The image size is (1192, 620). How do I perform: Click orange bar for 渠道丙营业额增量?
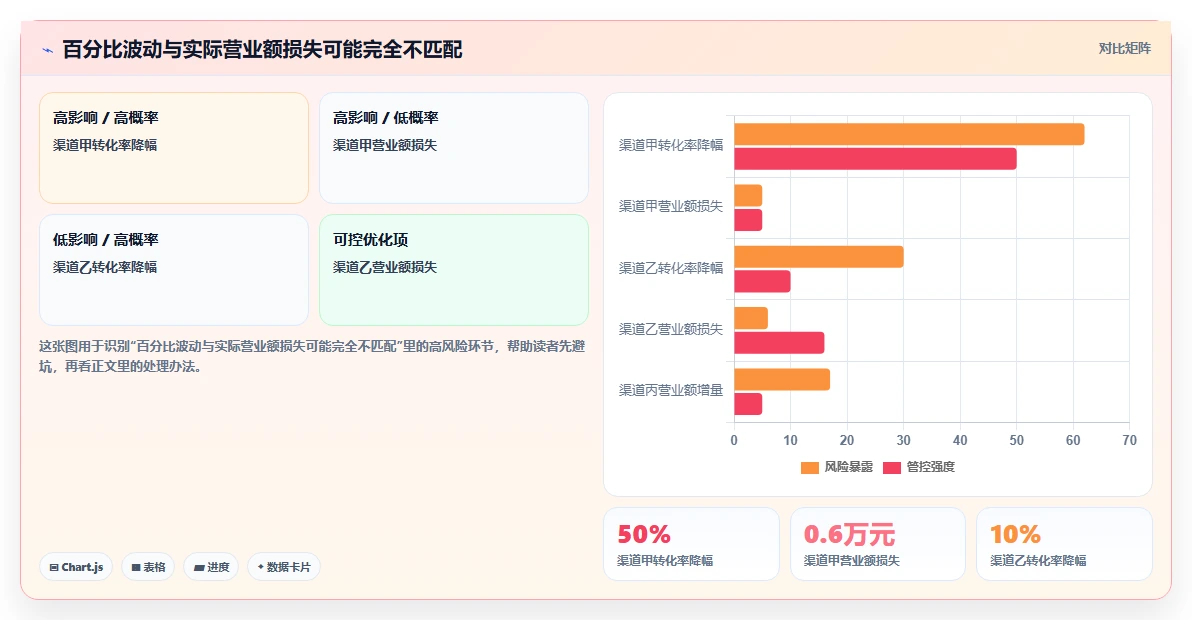[782, 379]
